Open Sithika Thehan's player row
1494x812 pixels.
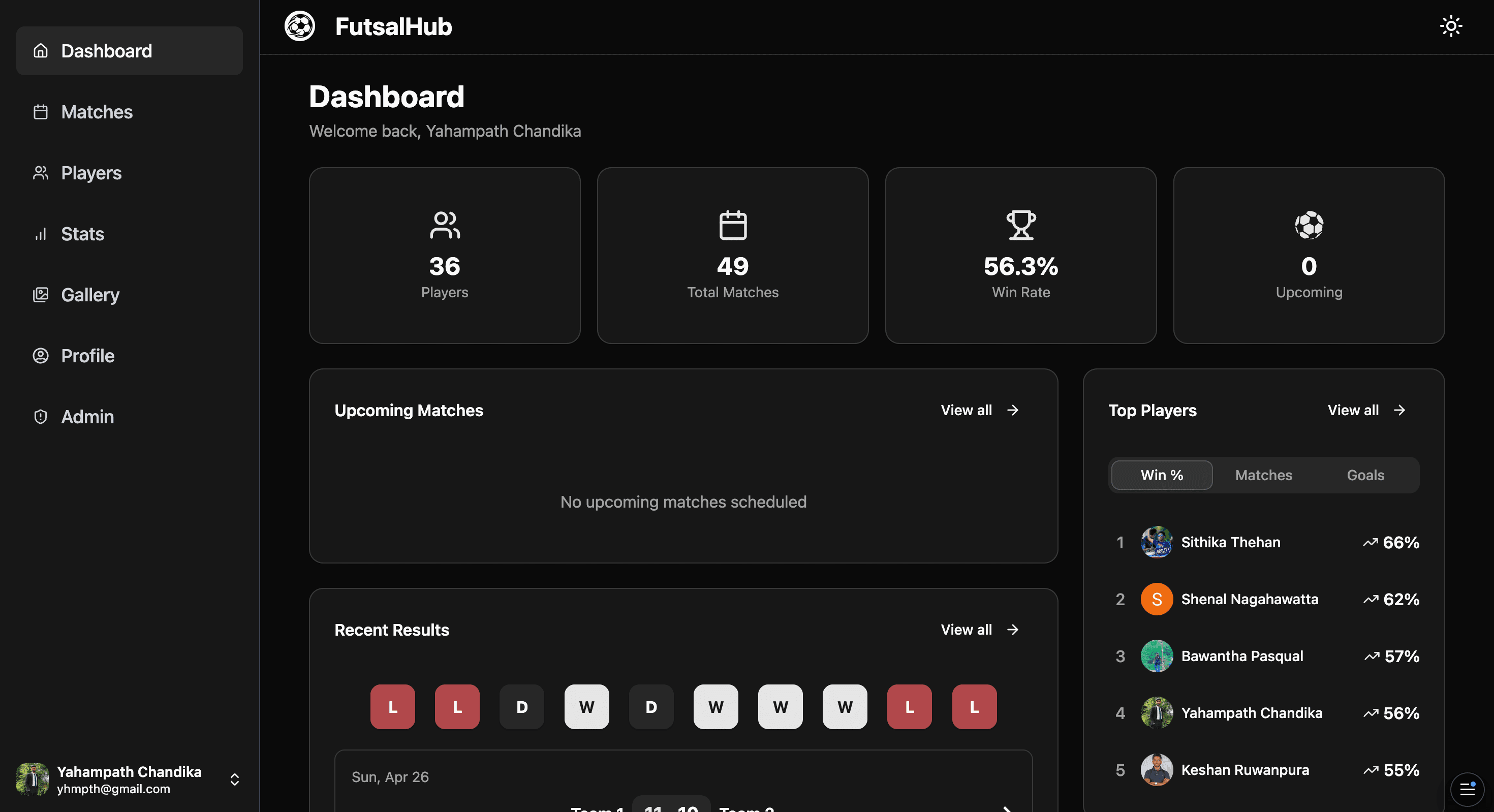[x=1264, y=542]
